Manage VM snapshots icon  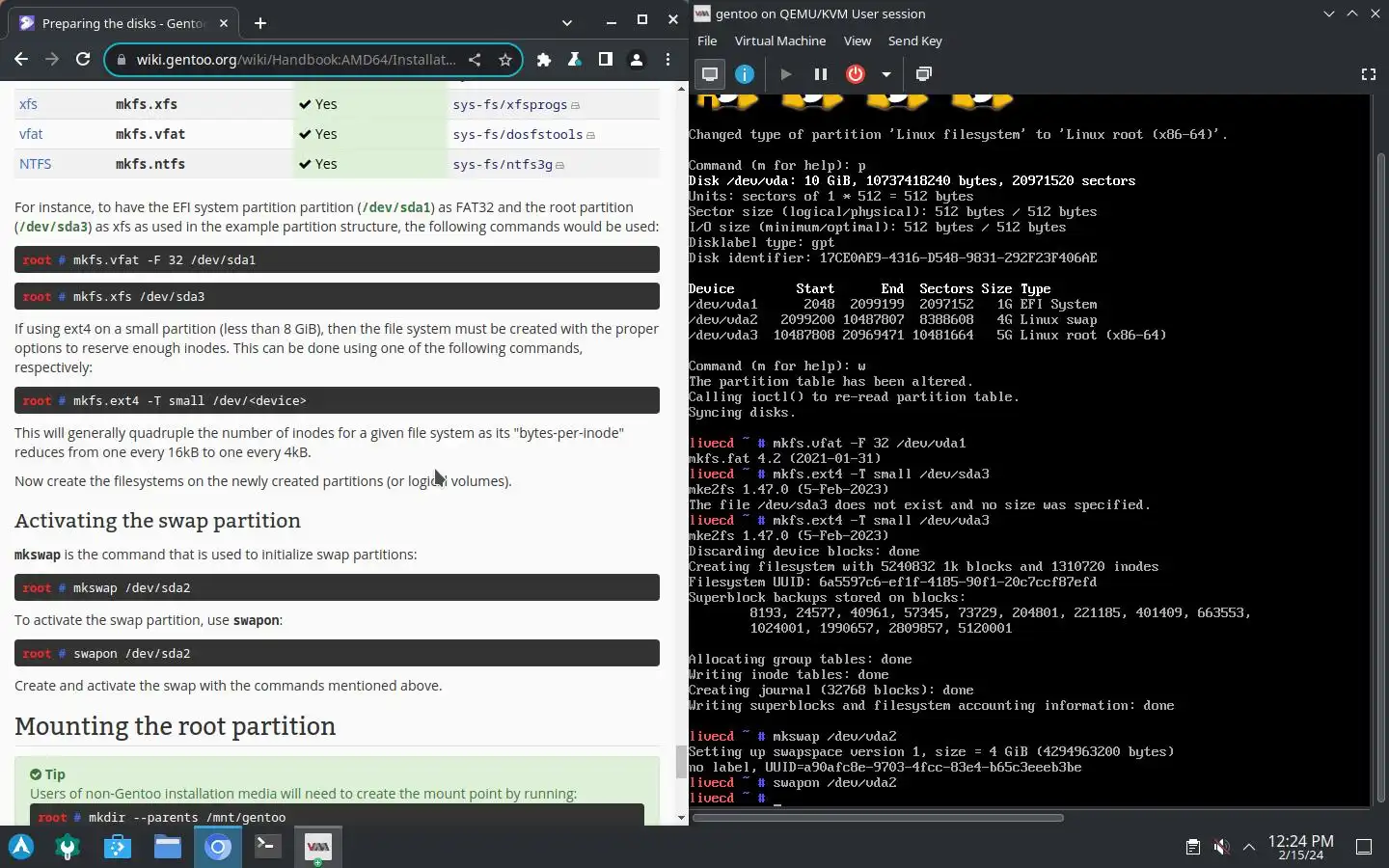(923, 74)
